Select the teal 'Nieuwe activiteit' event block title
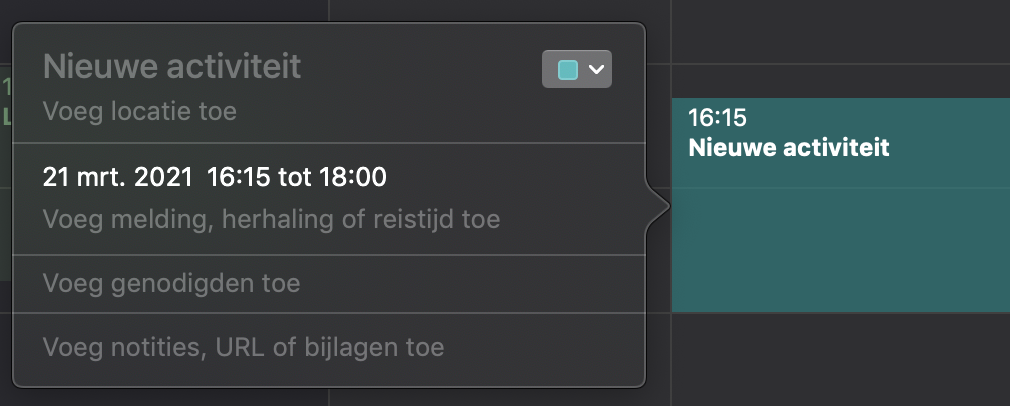The height and width of the screenshot is (406, 1010). (789, 148)
